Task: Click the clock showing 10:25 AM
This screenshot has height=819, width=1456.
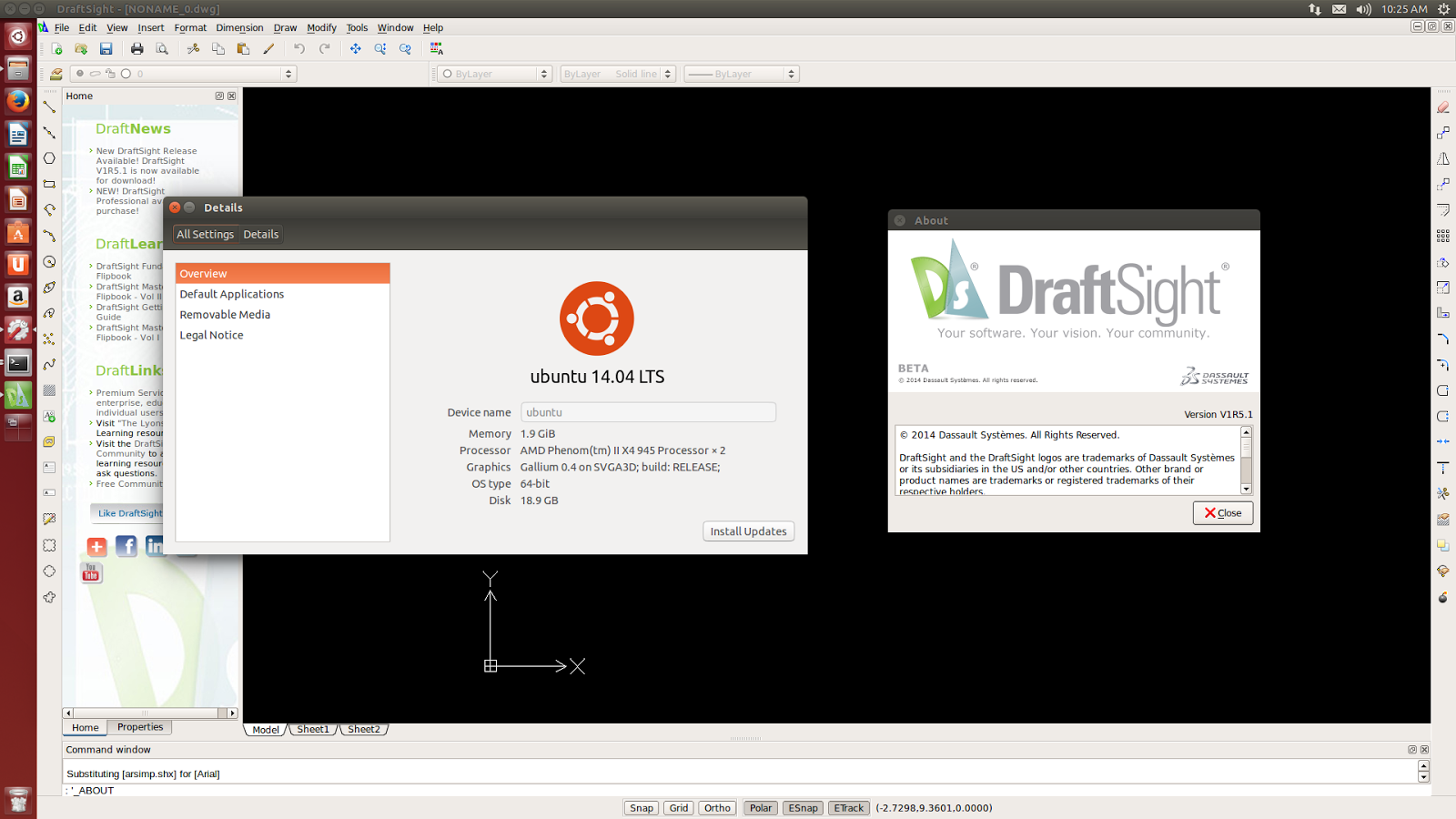Action: [1404, 9]
